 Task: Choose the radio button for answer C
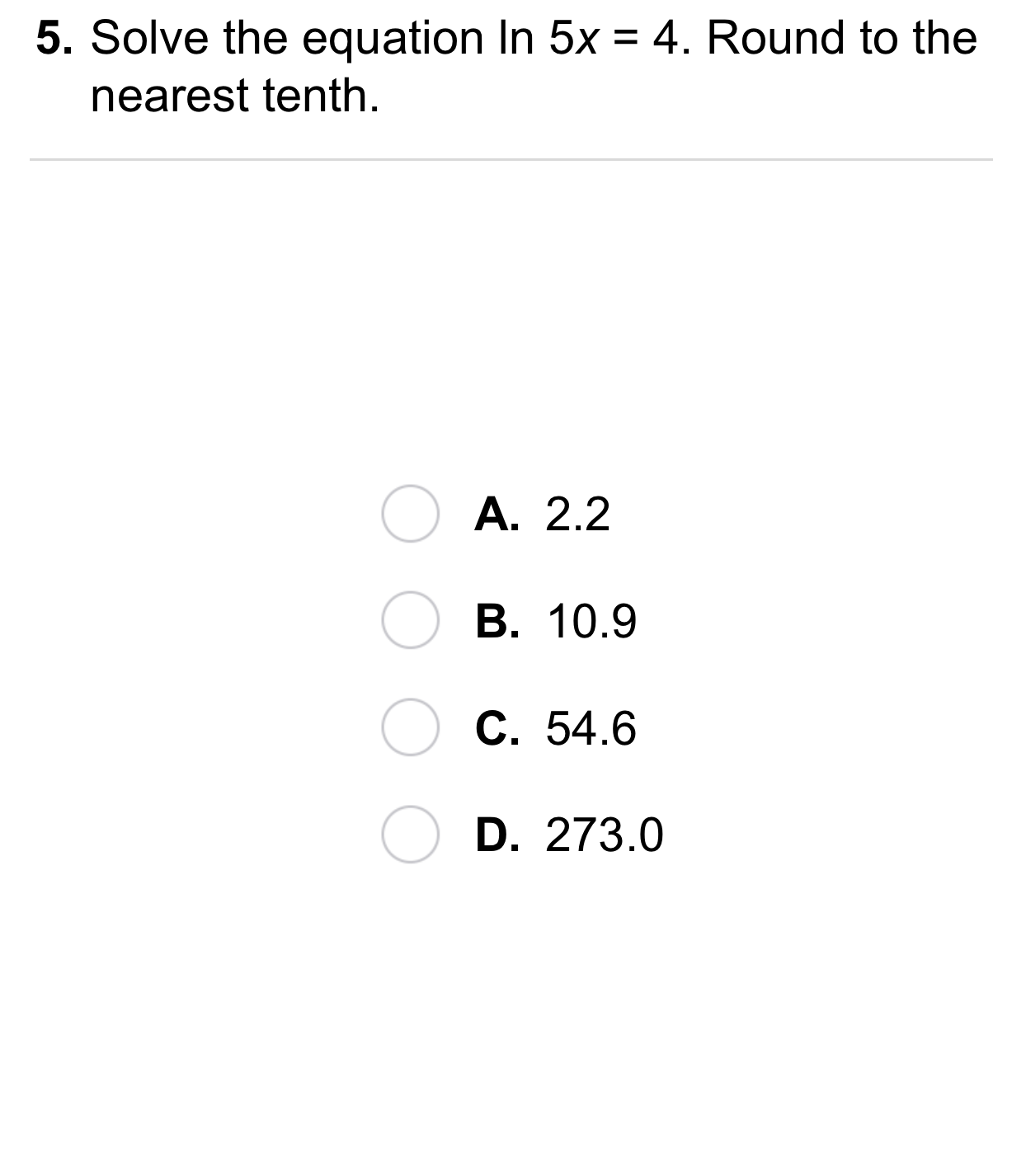[x=410, y=727]
